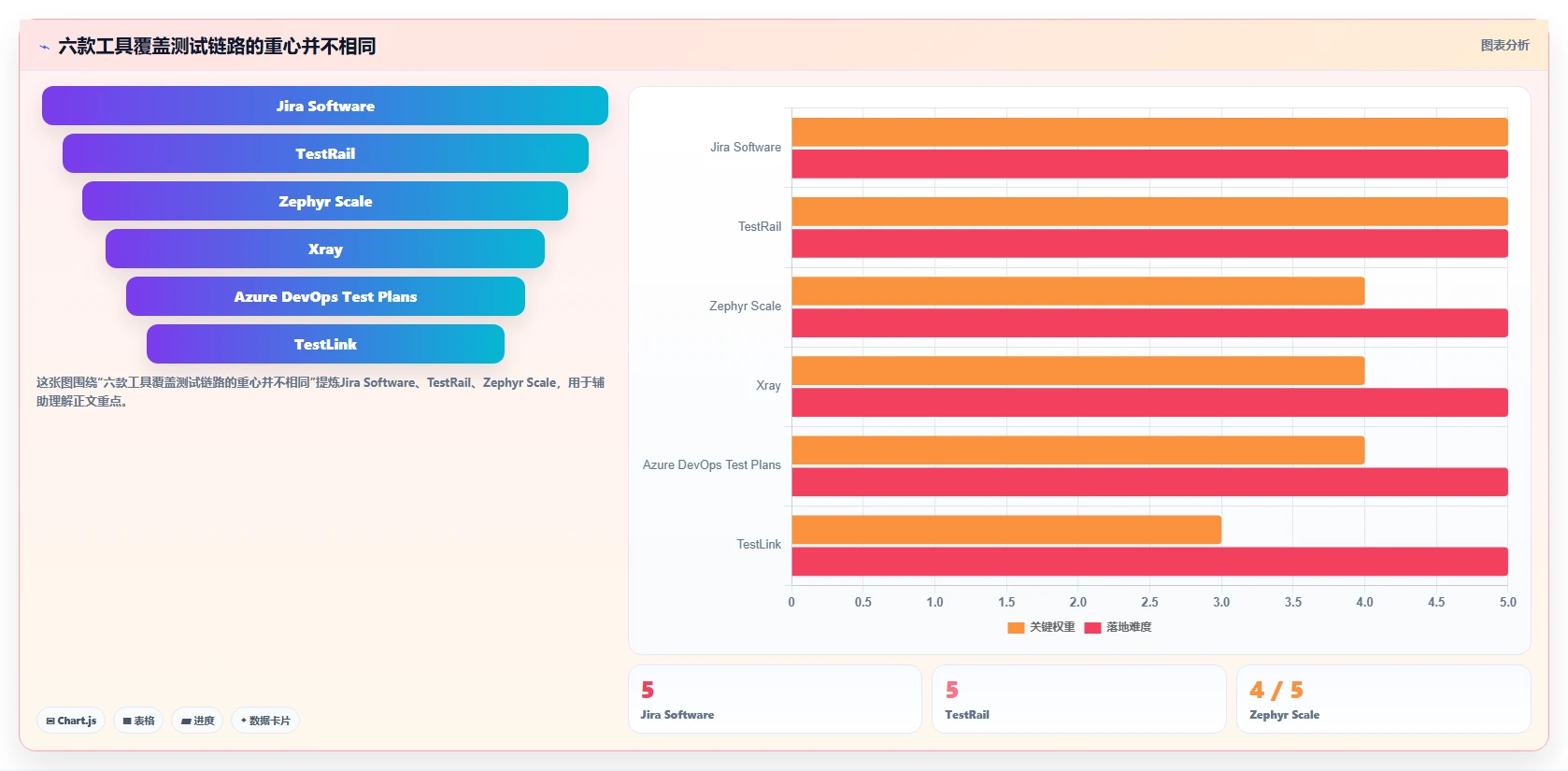Screen dimensions: 1568x771
Task: Open the TestRail stat card showing 5
Action: (x=1078, y=699)
